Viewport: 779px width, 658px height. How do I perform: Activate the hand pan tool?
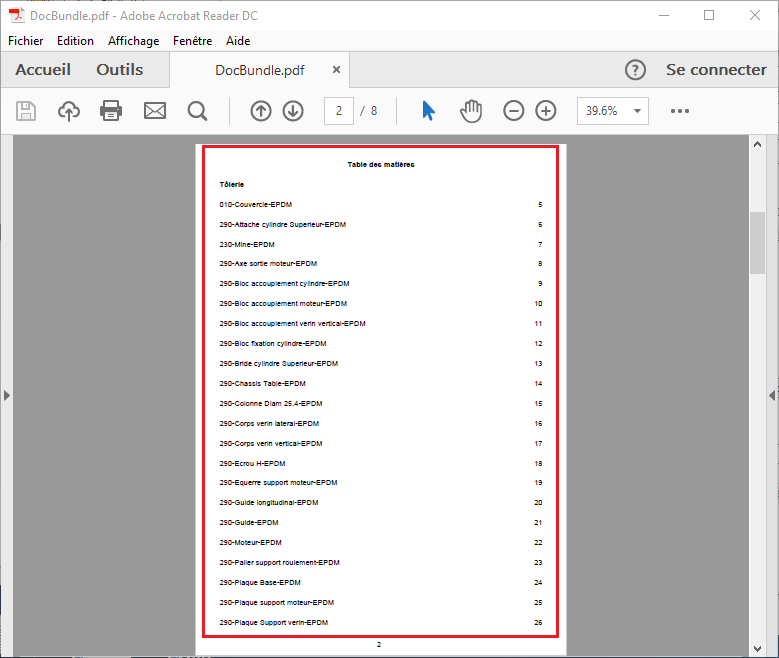(471, 111)
